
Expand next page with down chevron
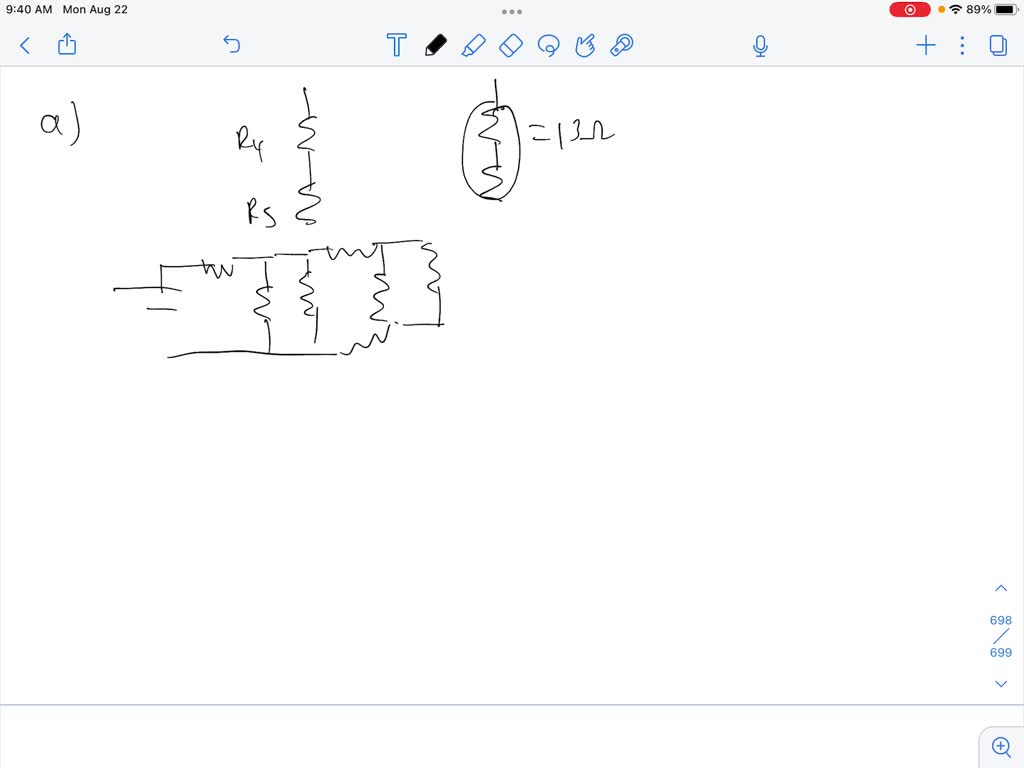pos(1001,683)
